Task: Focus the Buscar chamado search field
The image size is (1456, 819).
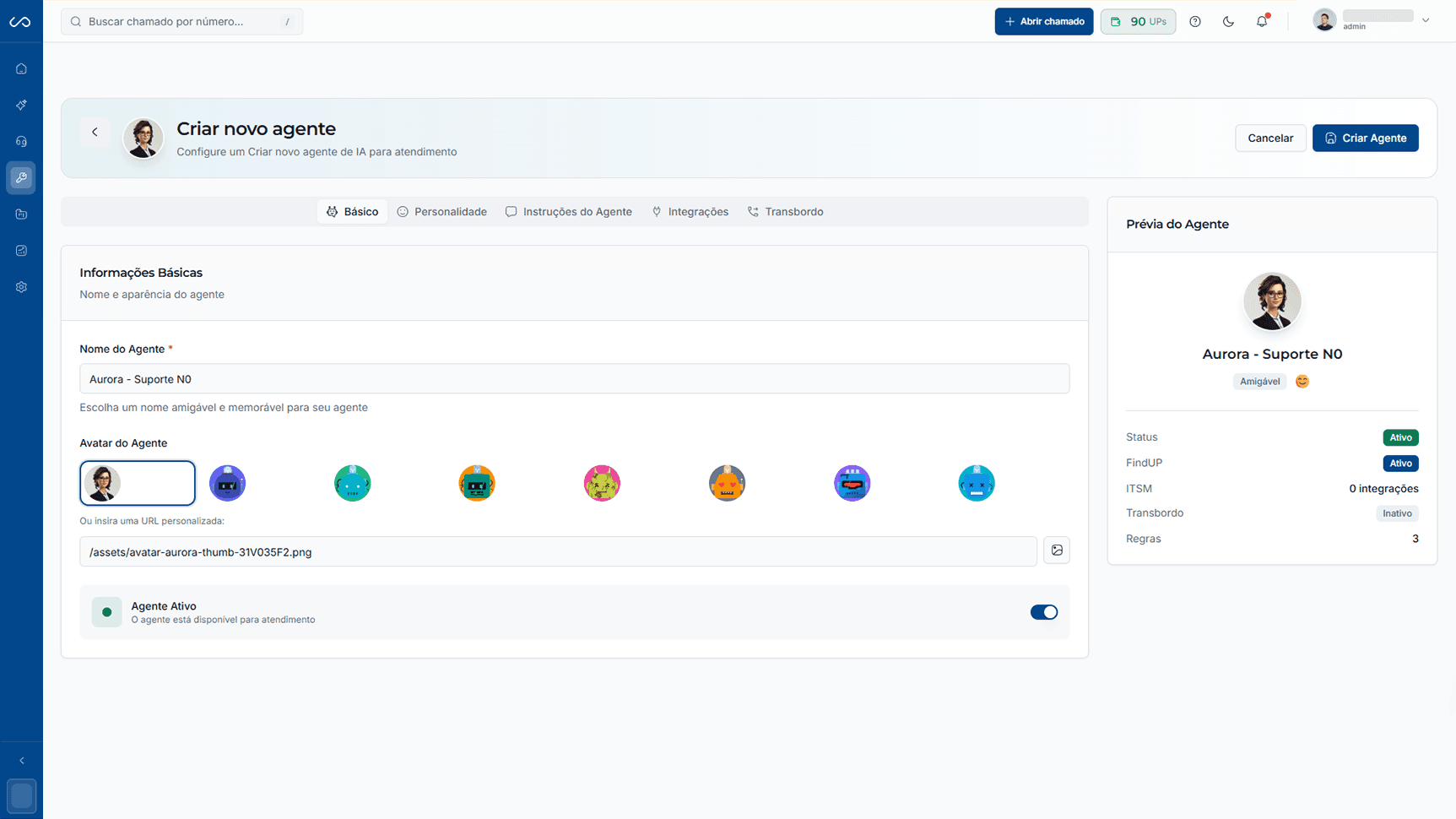Action: pyautogui.click(x=181, y=22)
